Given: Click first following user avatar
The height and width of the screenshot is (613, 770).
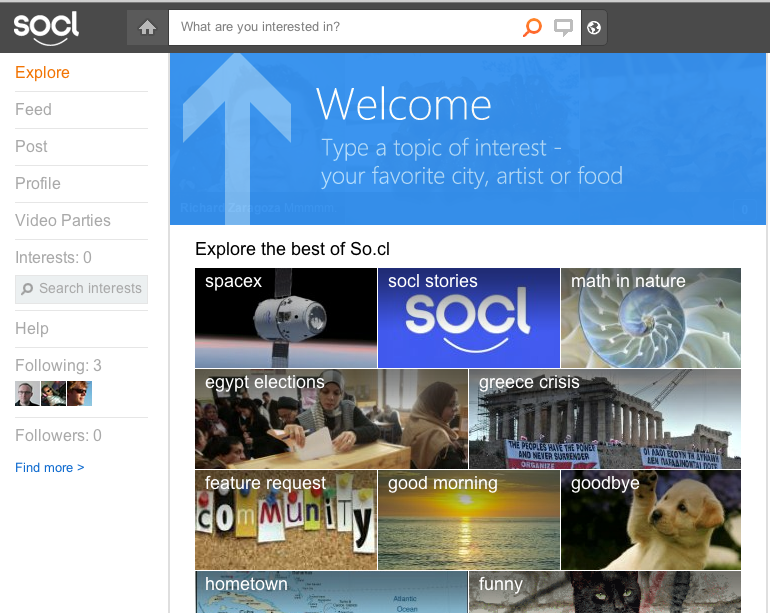Looking at the screenshot, I should (27, 394).
